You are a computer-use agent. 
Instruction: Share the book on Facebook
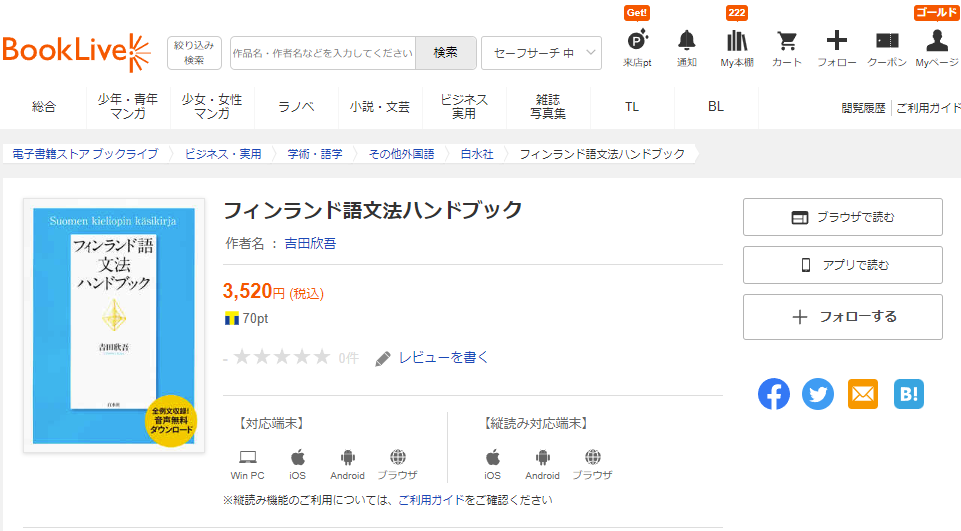click(x=773, y=394)
